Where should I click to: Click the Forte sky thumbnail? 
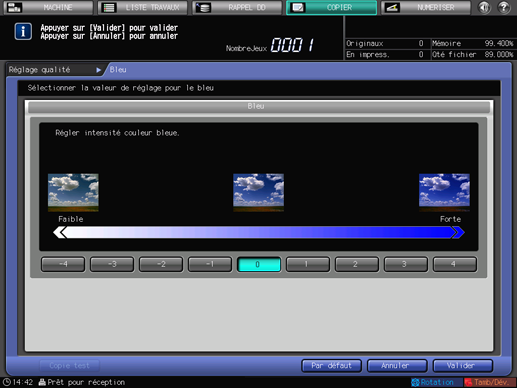pos(444,192)
